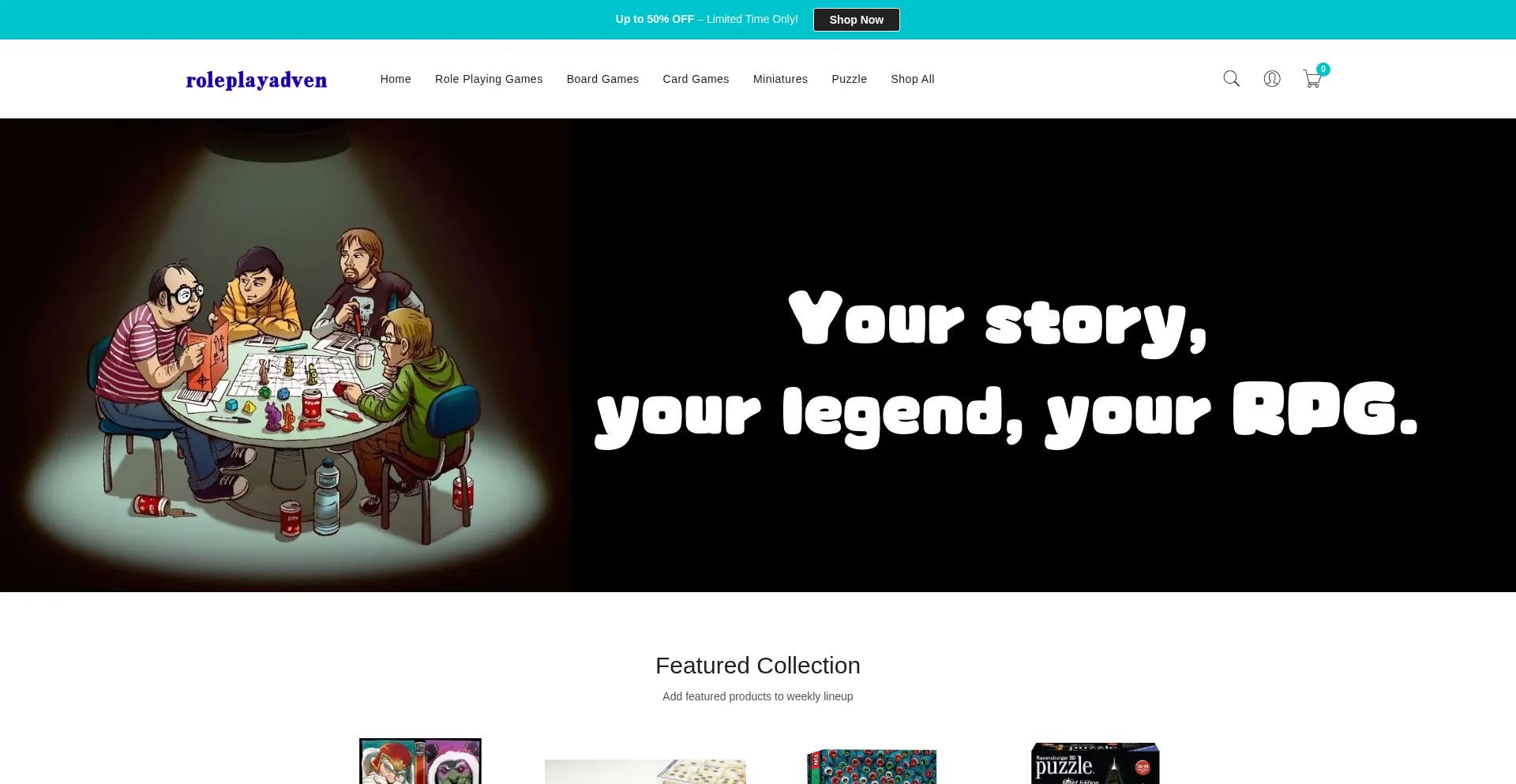The image size is (1516, 784).
Task: Click the 'Your story, your legend' banner headline
Action: coord(1007,367)
